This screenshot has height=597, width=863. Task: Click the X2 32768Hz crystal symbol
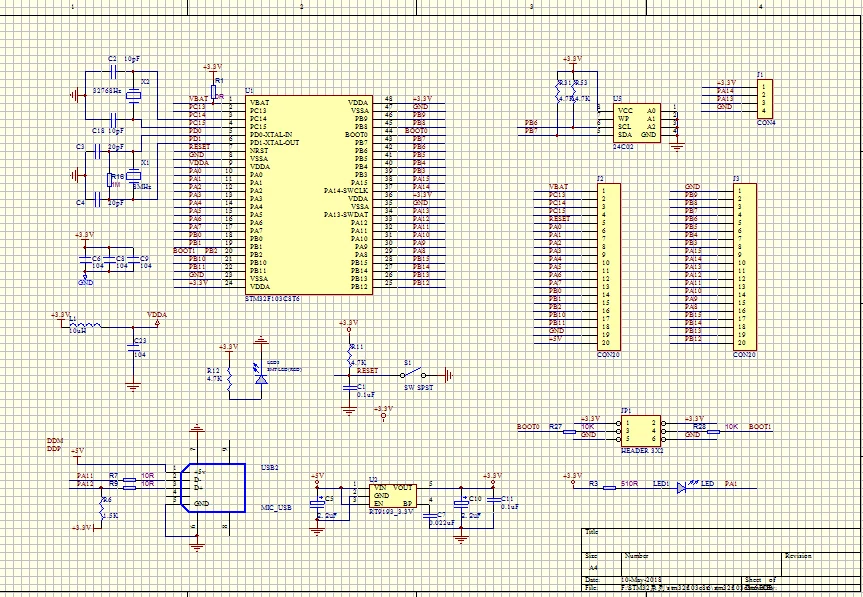pyautogui.click(x=133, y=95)
